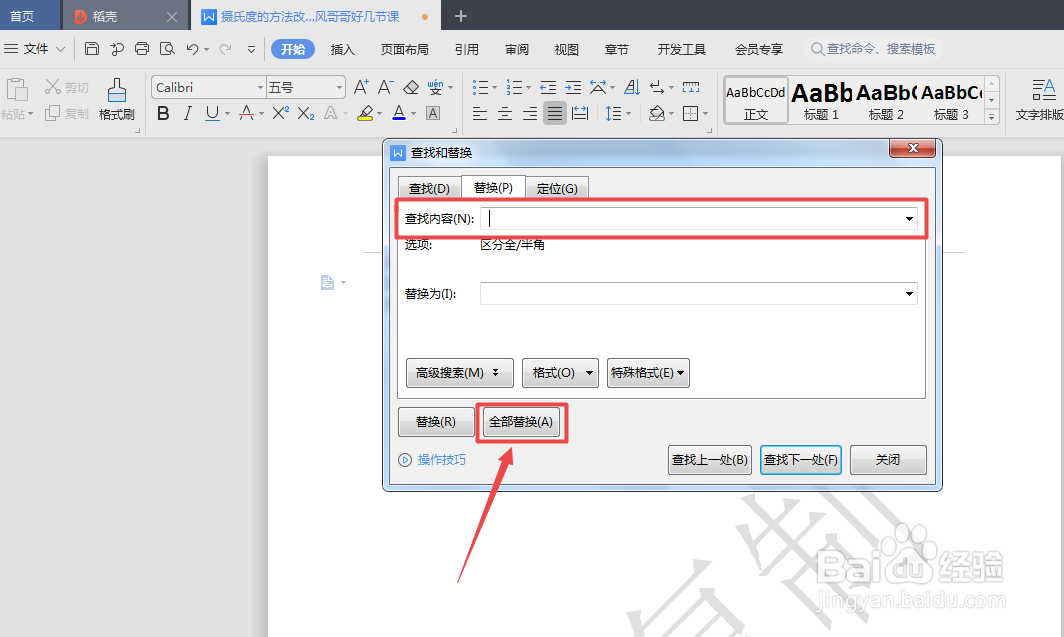Toggle underline formatting
1064x637 pixels.
[212, 113]
